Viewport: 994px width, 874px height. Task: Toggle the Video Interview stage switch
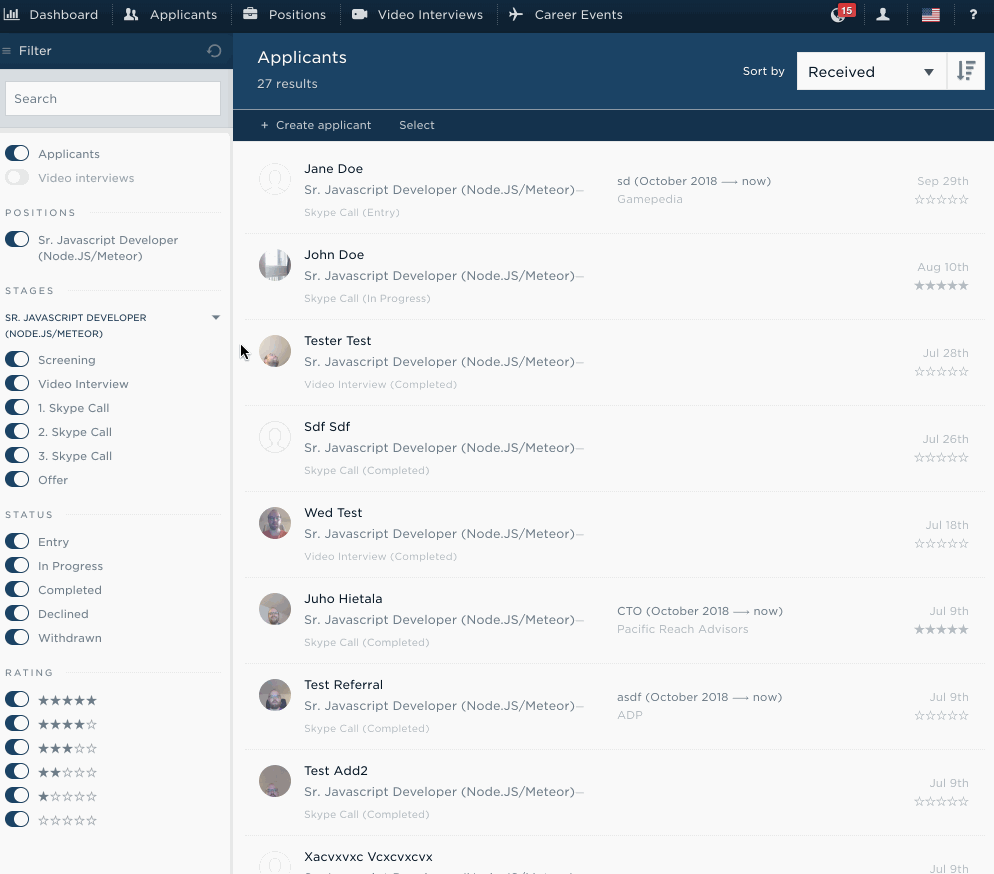pyautogui.click(x=17, y=383)
